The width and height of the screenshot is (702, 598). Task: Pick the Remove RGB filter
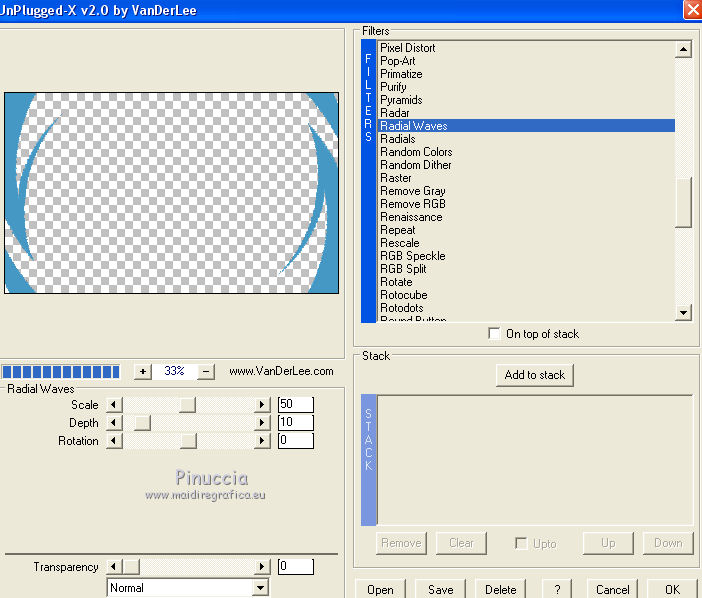(x=526, y=204)
